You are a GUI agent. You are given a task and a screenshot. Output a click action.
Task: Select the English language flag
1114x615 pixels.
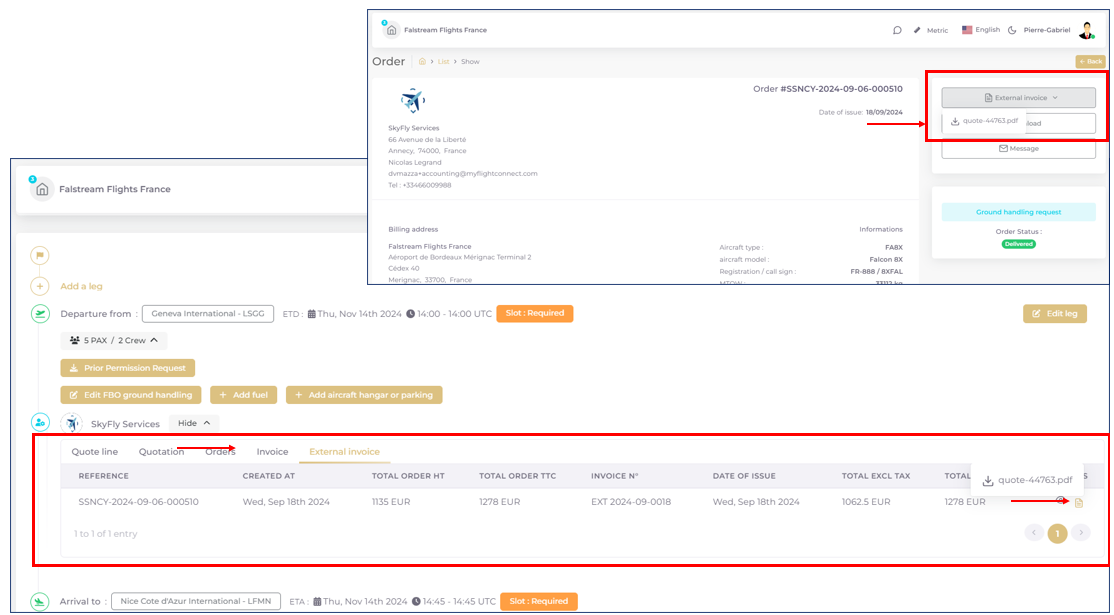click(x=967, y=30)
